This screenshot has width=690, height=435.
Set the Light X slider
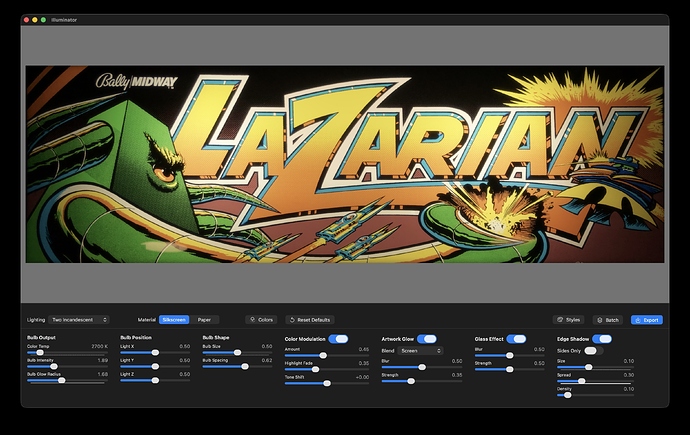(155, 352)
